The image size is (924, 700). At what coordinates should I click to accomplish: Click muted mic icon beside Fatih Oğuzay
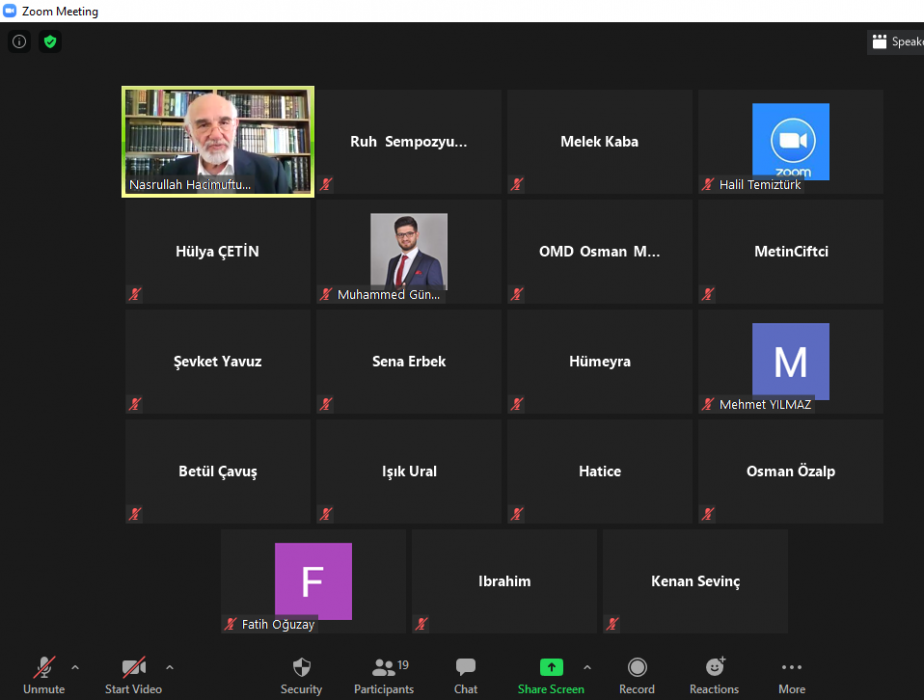tap(231, 624)
